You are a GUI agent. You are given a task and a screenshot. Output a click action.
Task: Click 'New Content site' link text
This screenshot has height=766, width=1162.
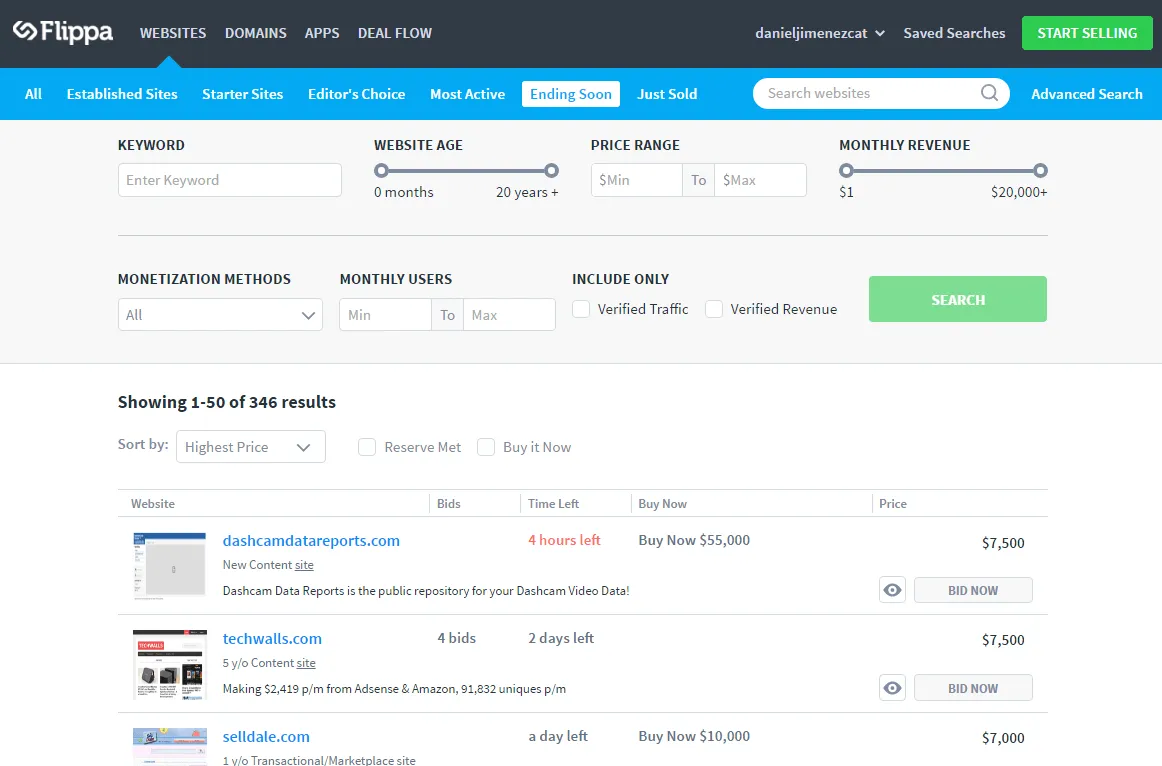pyautogui.click(x=268, y=564)
